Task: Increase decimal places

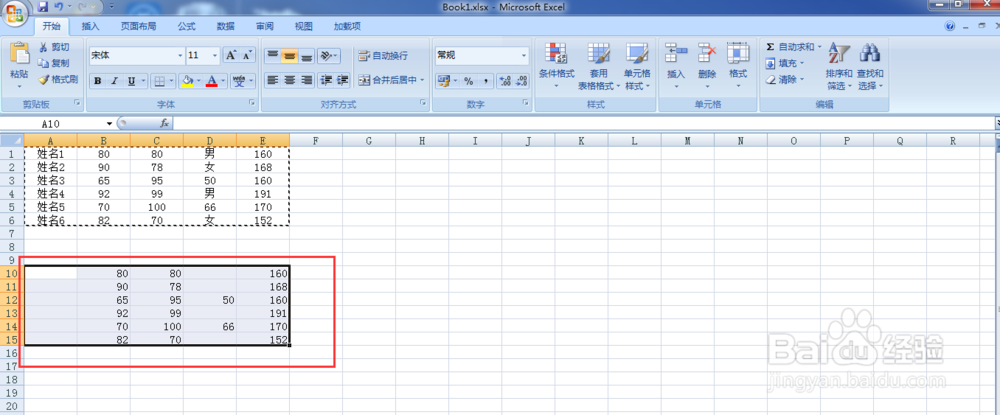Action: (x=506, y=81)
